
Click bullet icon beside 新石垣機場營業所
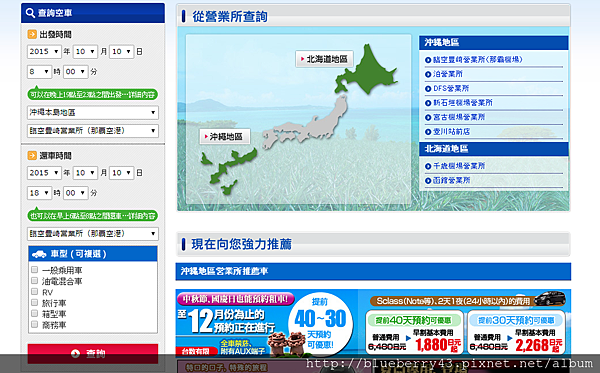[428, 103]
